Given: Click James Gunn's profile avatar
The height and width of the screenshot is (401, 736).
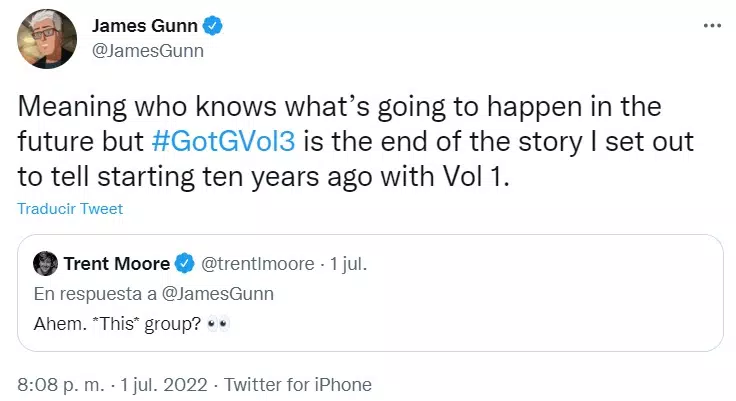Looking at the screenshot, I should [x=47, y=39].
